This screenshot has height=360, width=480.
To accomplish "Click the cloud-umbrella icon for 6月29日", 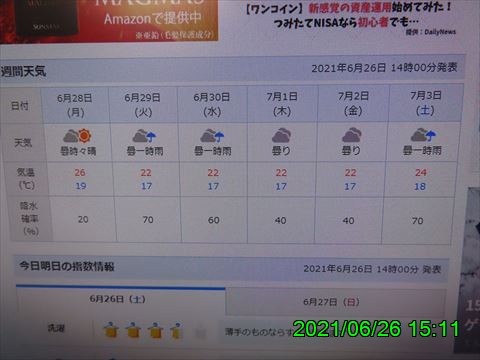I will 144,136.
